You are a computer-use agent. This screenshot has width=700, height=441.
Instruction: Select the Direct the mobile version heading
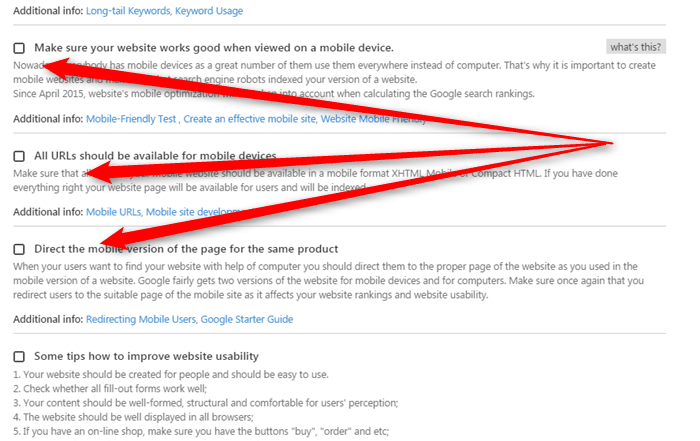(186, 249)
